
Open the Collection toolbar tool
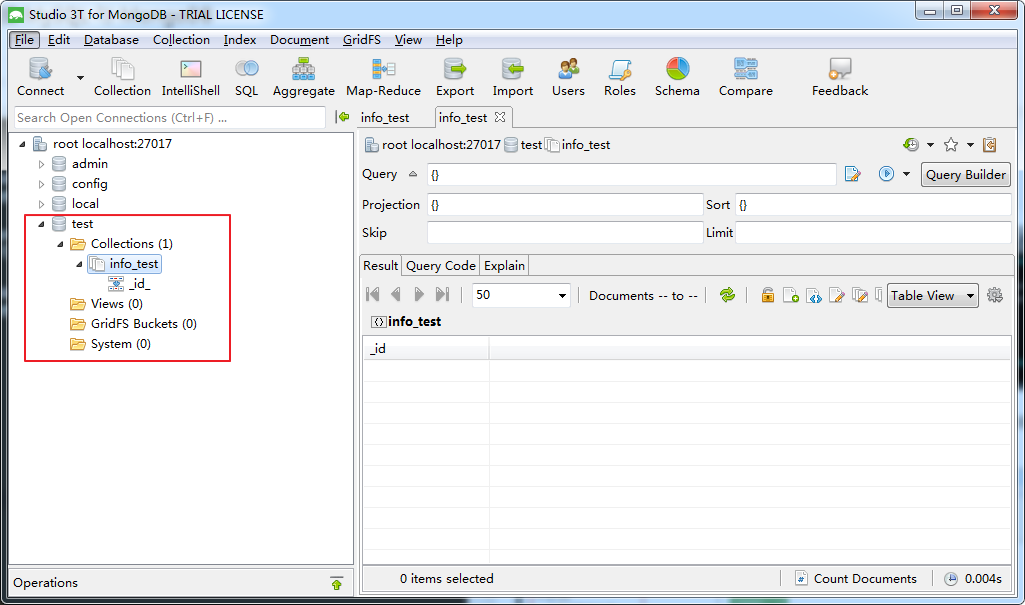point(122,76)
